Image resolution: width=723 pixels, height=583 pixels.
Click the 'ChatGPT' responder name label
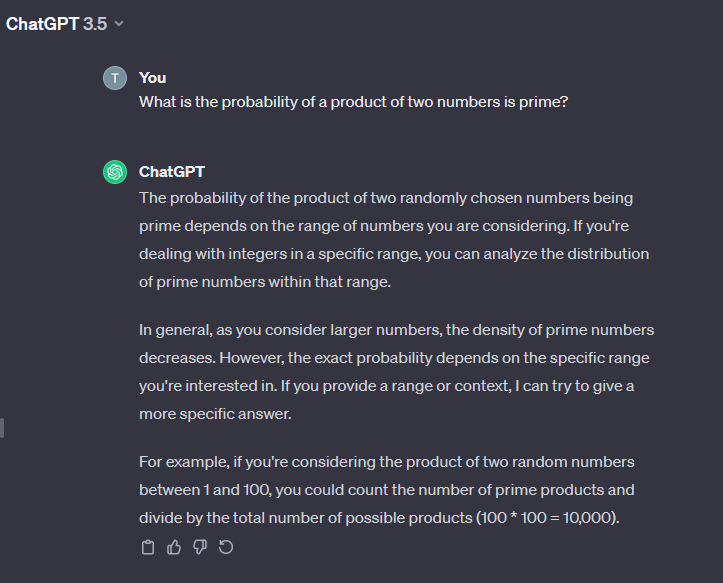(172, 172)
